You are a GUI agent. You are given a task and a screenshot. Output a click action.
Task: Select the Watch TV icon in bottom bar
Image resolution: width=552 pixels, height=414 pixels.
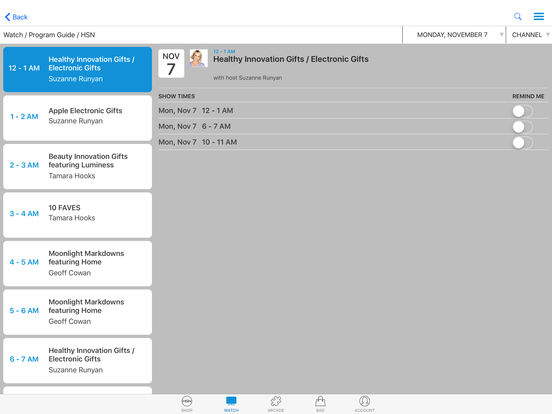pos(231,403)
